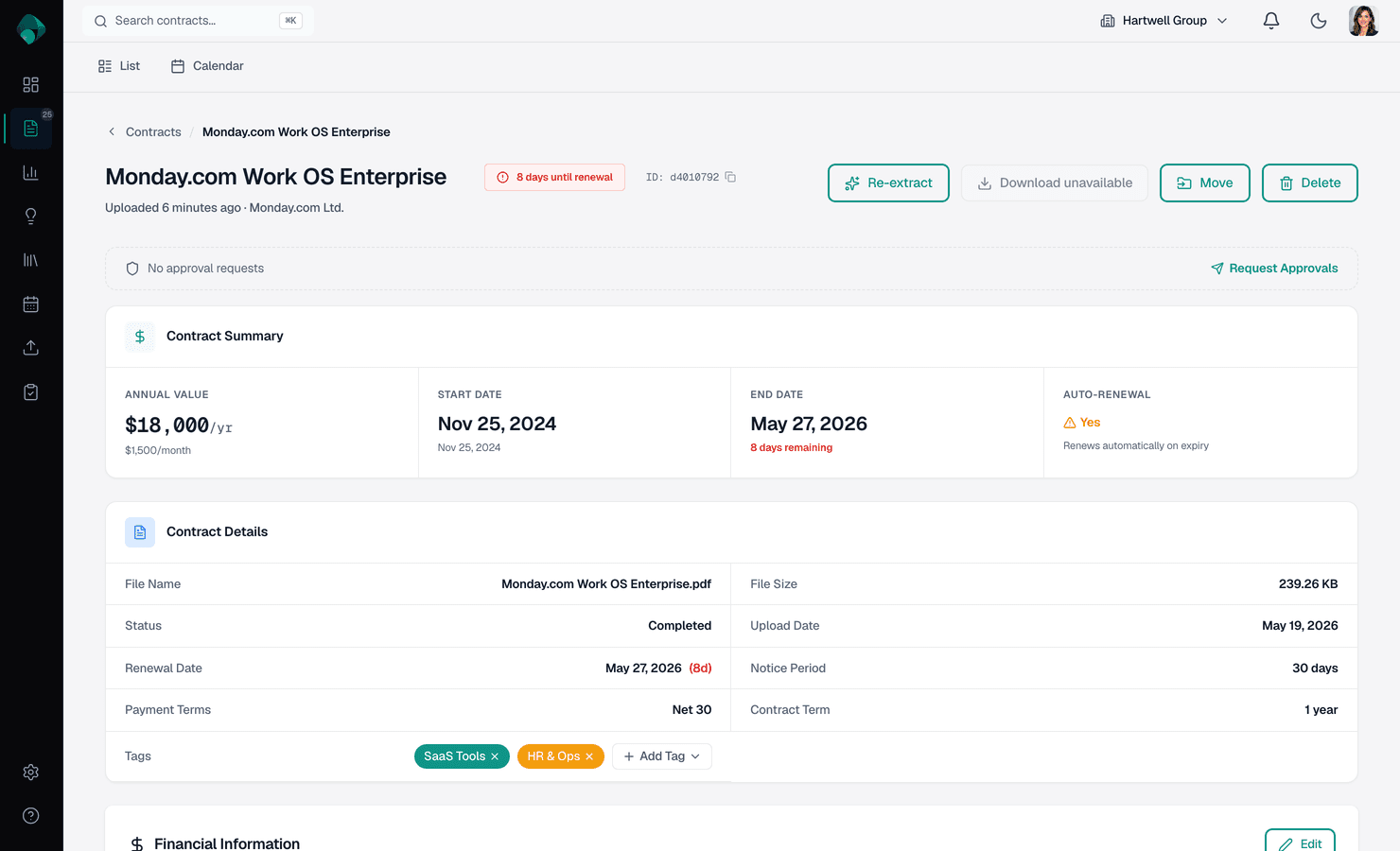Remove the SaaS Tools tag
The width and height of the screenshot is (1400, 851).
[x=495, y=756]
